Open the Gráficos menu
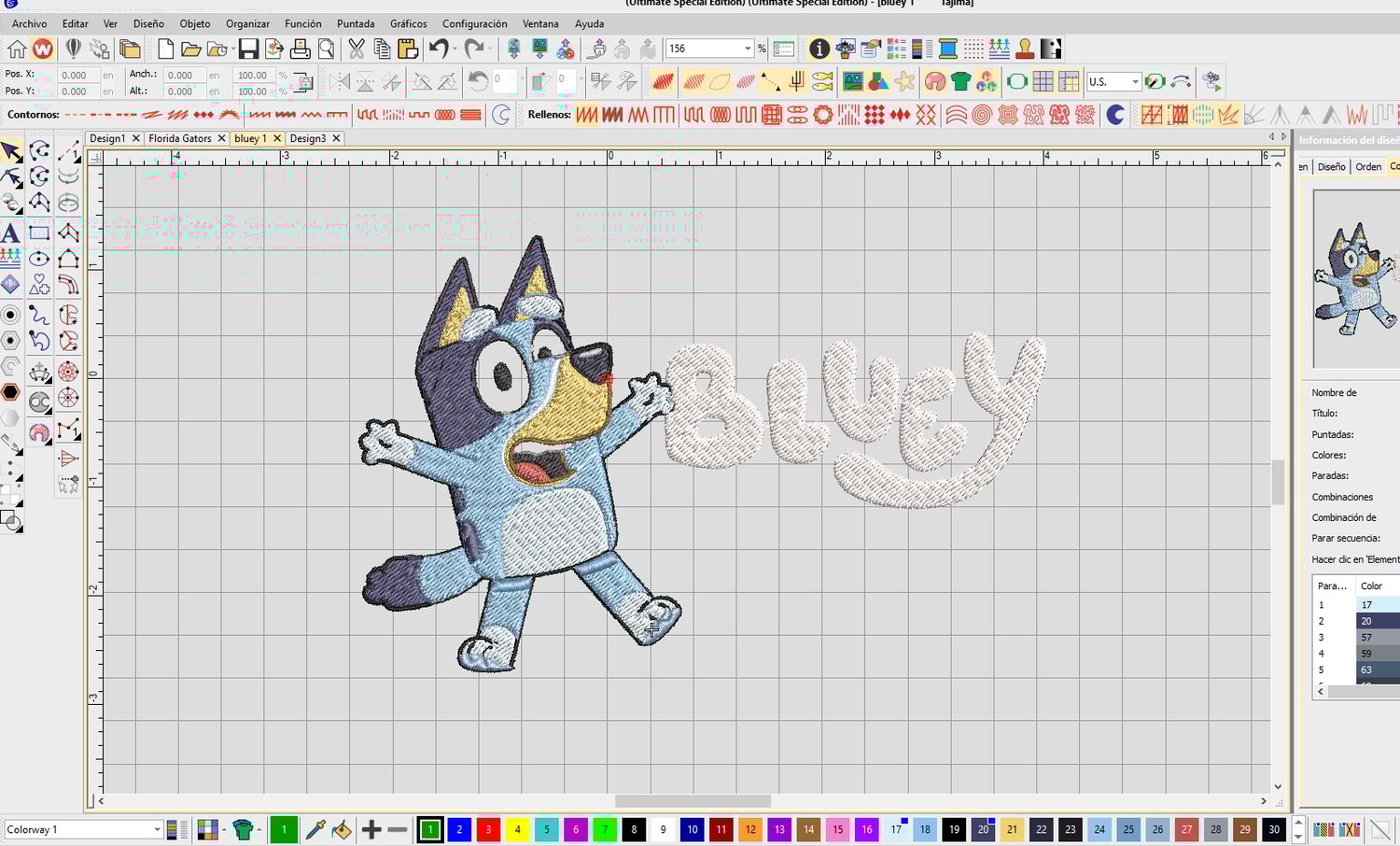This screenshot has width=1400, height=846. [x=409, y=23]
